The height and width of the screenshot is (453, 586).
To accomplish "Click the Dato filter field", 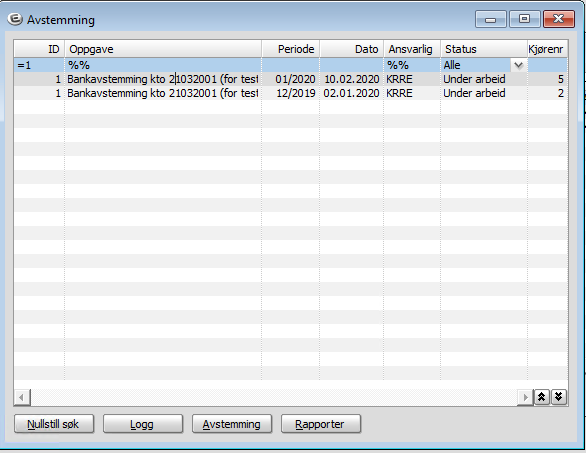I will tap(352, 65).
